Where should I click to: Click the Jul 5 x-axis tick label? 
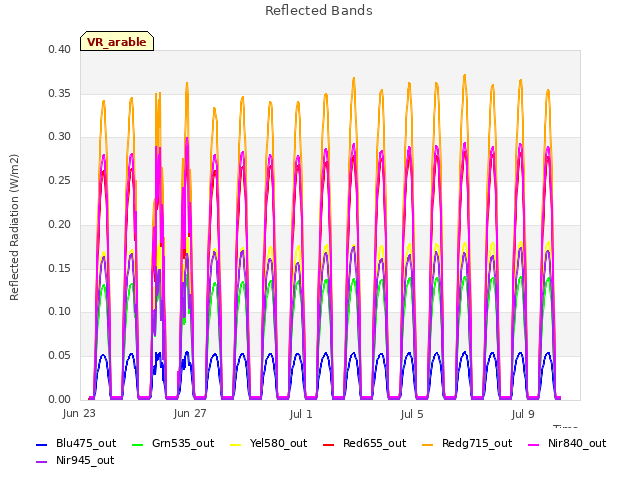click(412, 414)
